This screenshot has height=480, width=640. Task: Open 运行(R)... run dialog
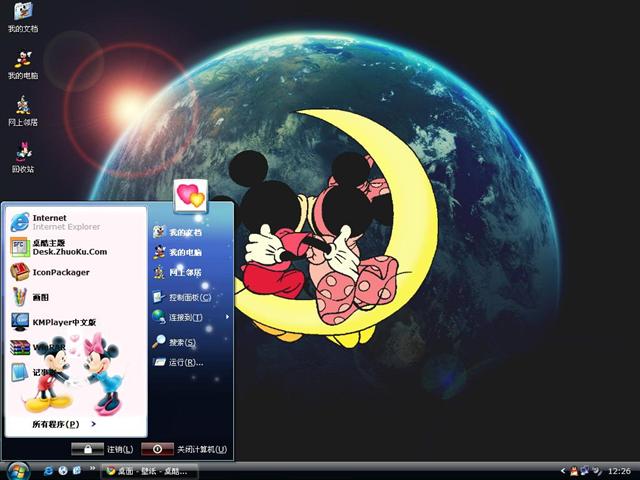coord(184,362)
